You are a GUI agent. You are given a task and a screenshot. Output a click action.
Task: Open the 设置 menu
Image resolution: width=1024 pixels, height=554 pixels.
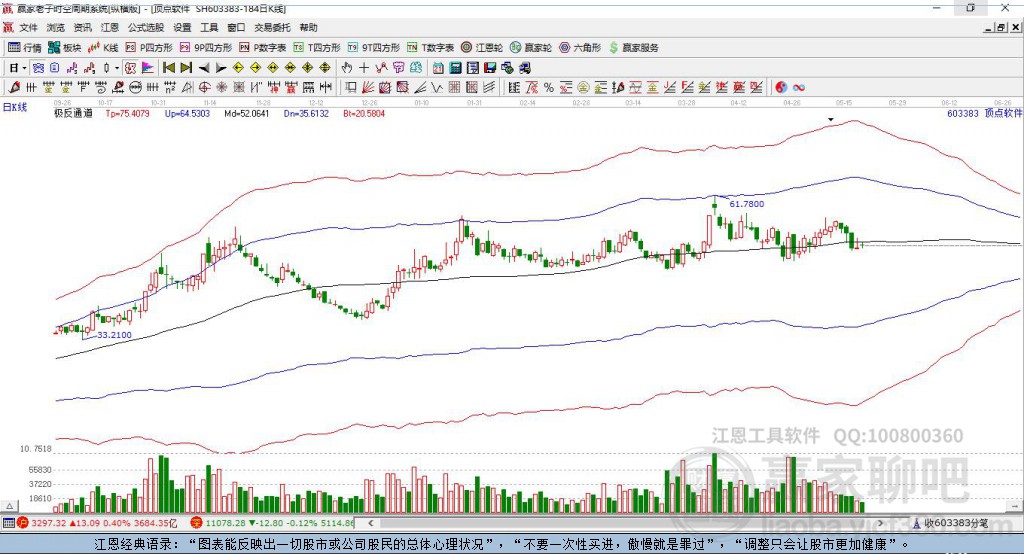(x=182, y=27)
